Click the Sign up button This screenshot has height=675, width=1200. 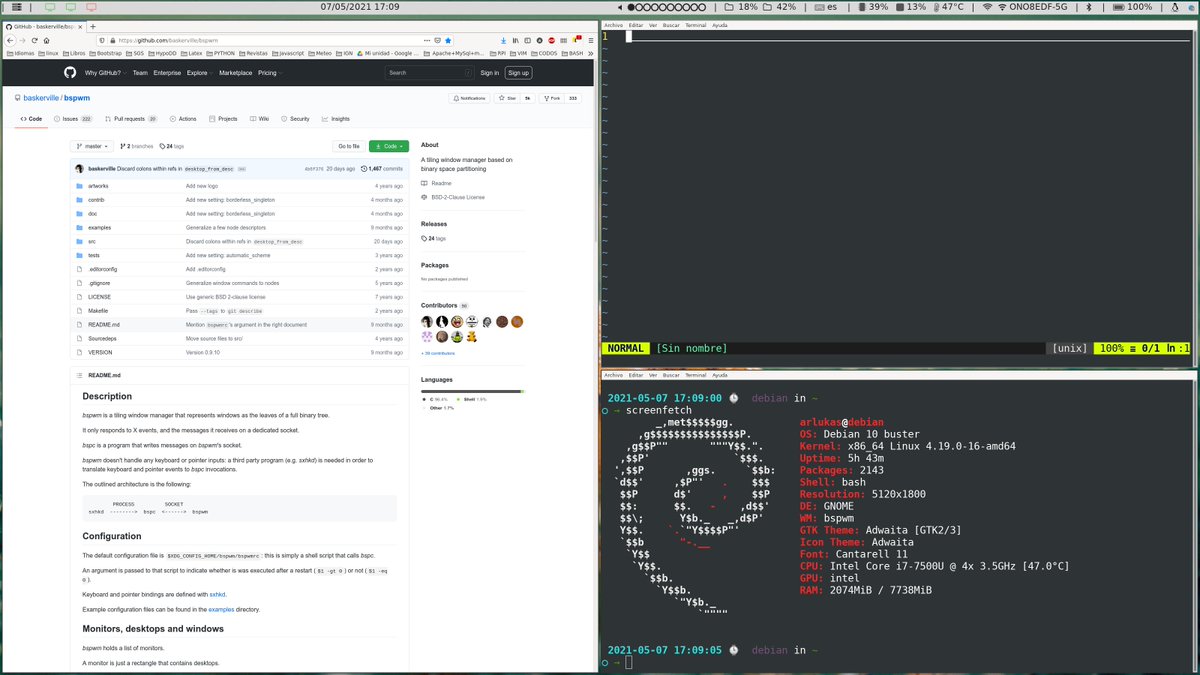tap(518, 72)
